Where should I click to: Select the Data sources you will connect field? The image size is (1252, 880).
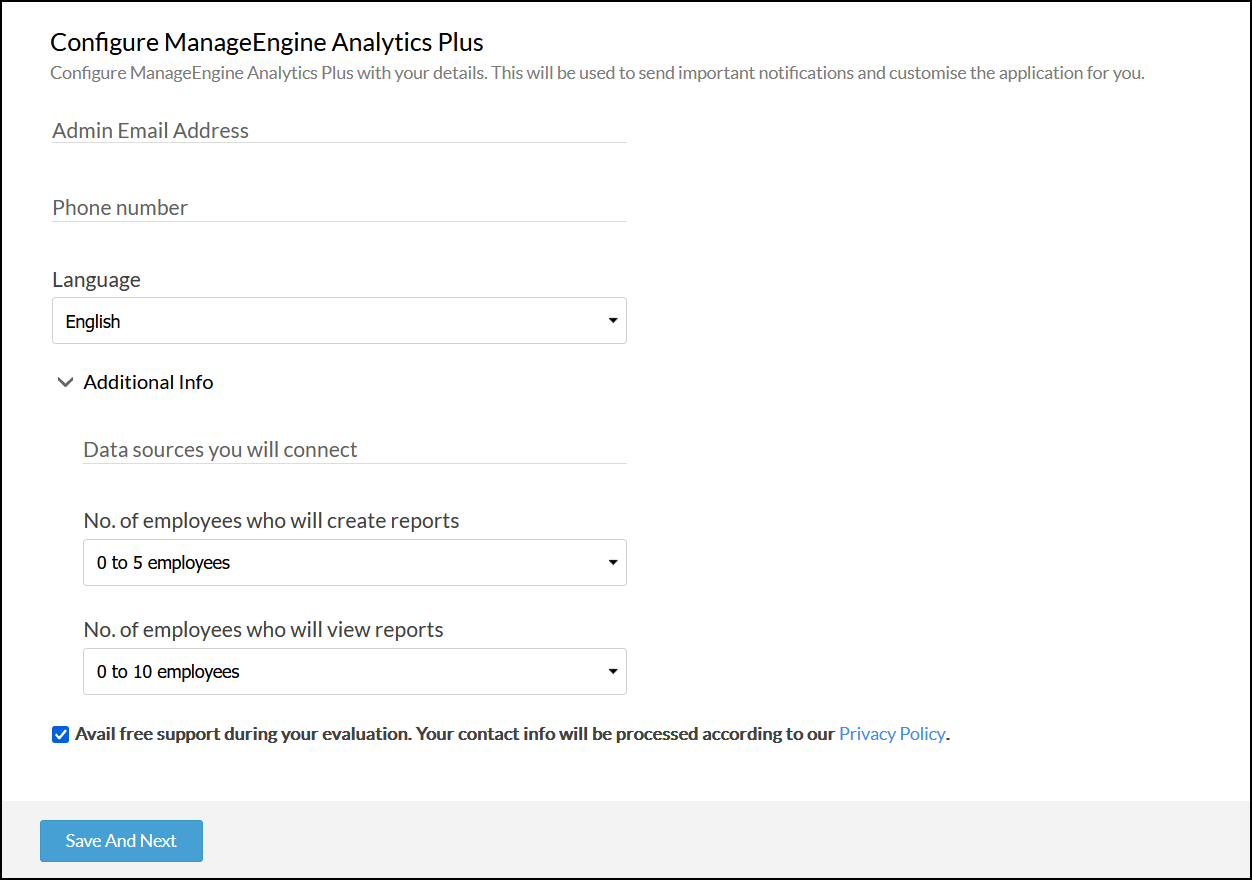(x=354, y=450)
